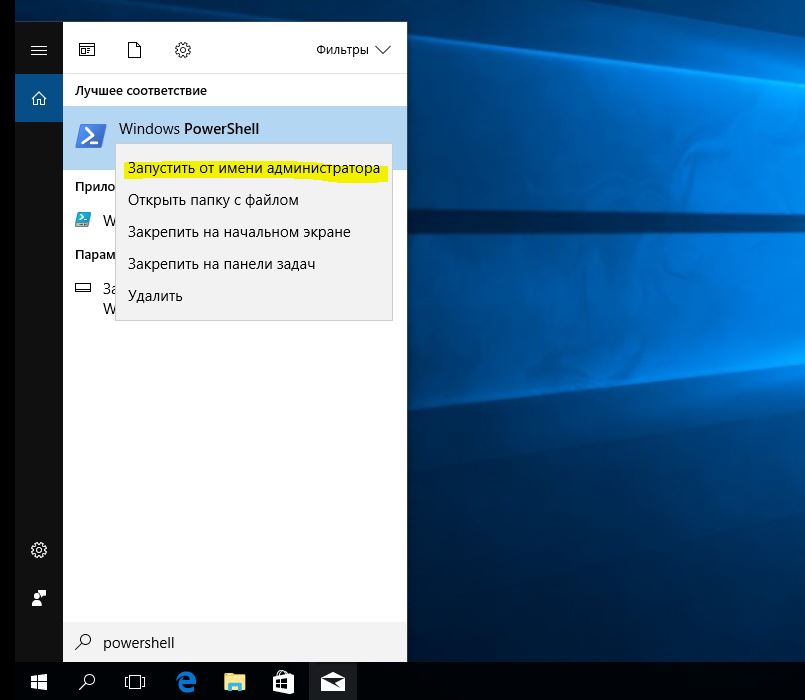This screenshot has width=805, height=700.
Task: Launch Microsoft Edge from taskbar
Action: (186, 682)
